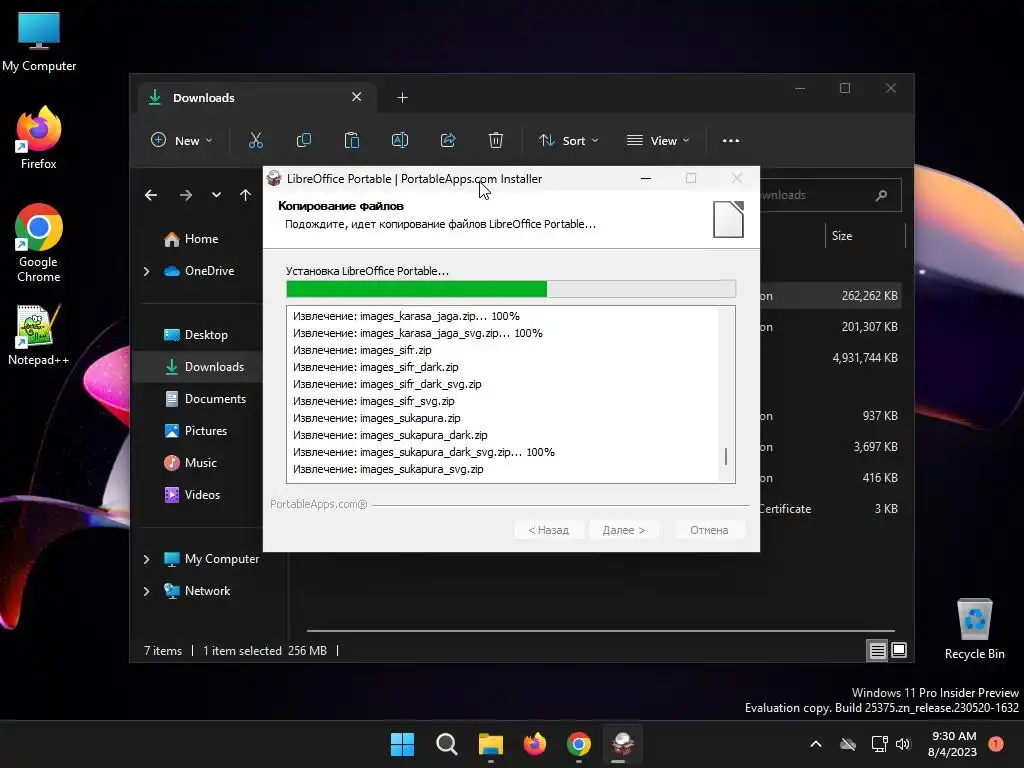Click the Firefox taskbar icon
Image resolution: width=1024 pixels, height=768 pixels.
[535, 744]
